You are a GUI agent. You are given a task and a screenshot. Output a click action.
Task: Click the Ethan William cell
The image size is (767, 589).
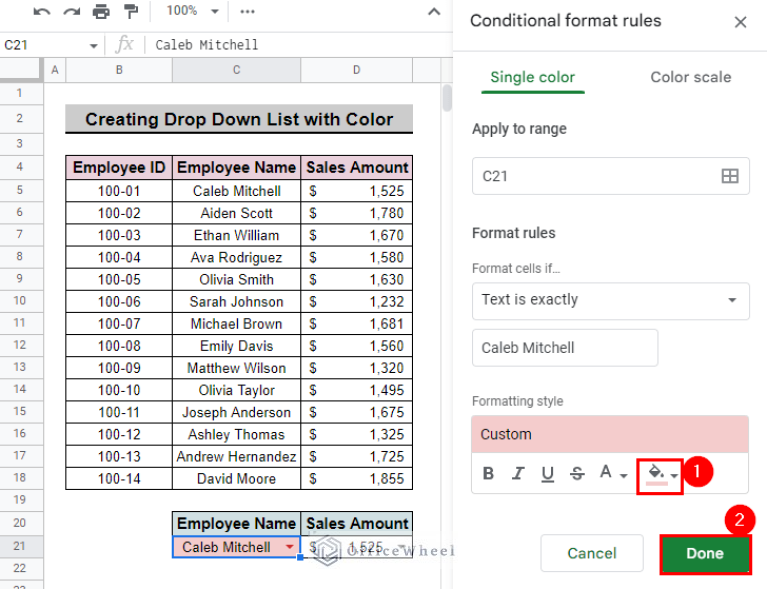236,235
